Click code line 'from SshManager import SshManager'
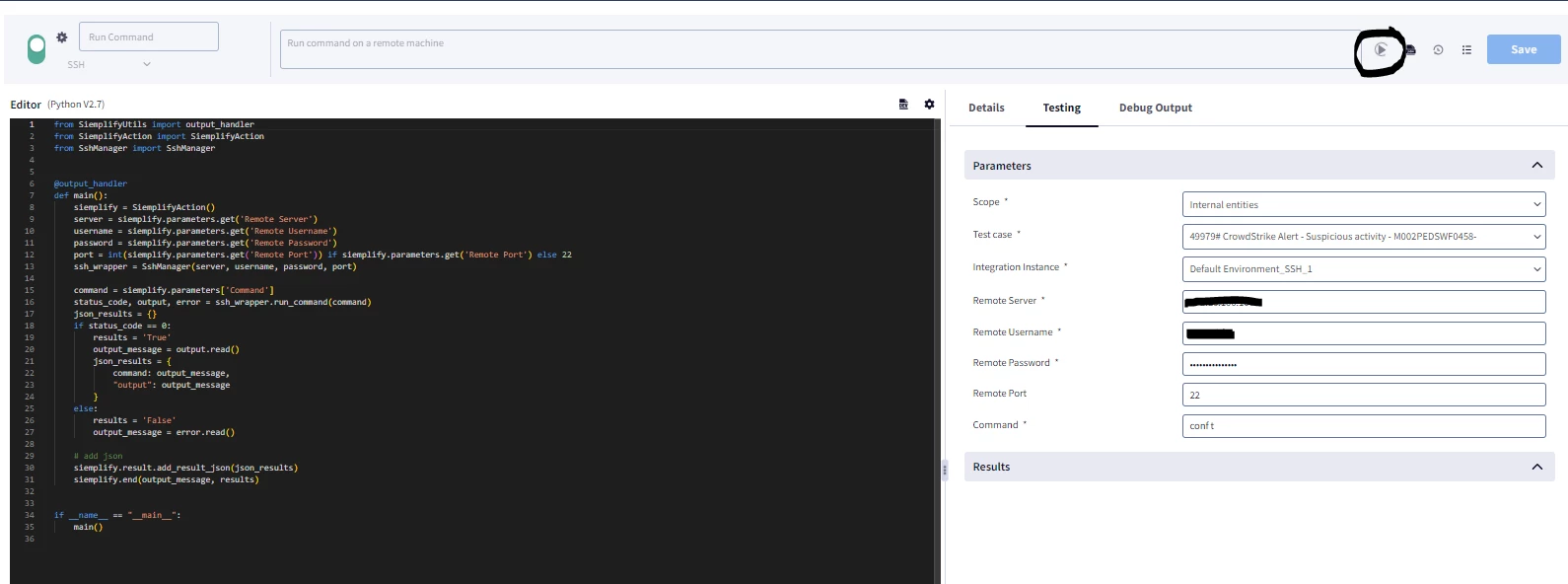The height and width of the screenshot is (584, 1568). (134, 148)
